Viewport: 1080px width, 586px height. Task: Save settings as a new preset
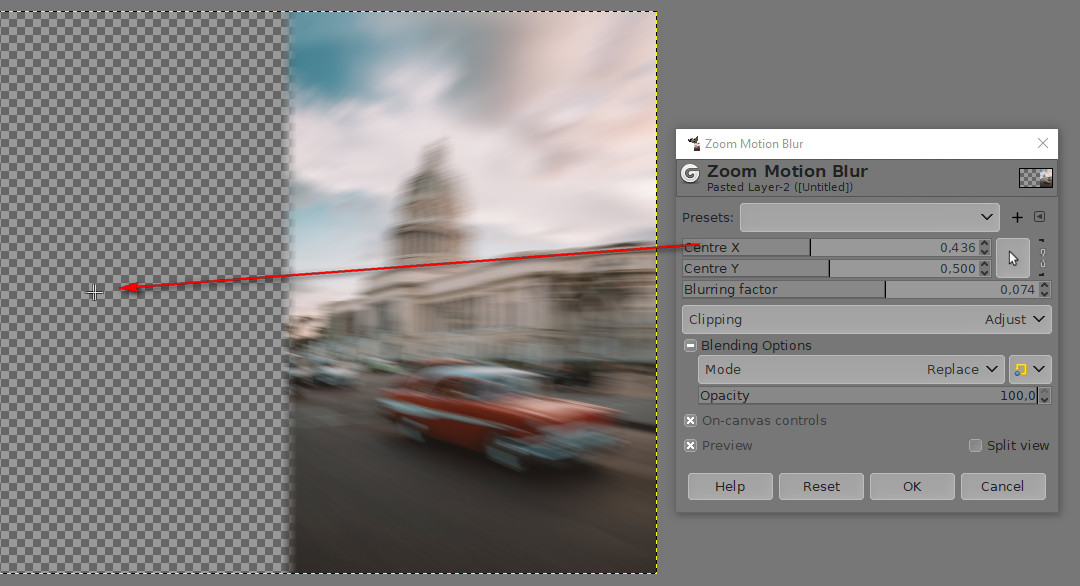[x=1017, y=218]
